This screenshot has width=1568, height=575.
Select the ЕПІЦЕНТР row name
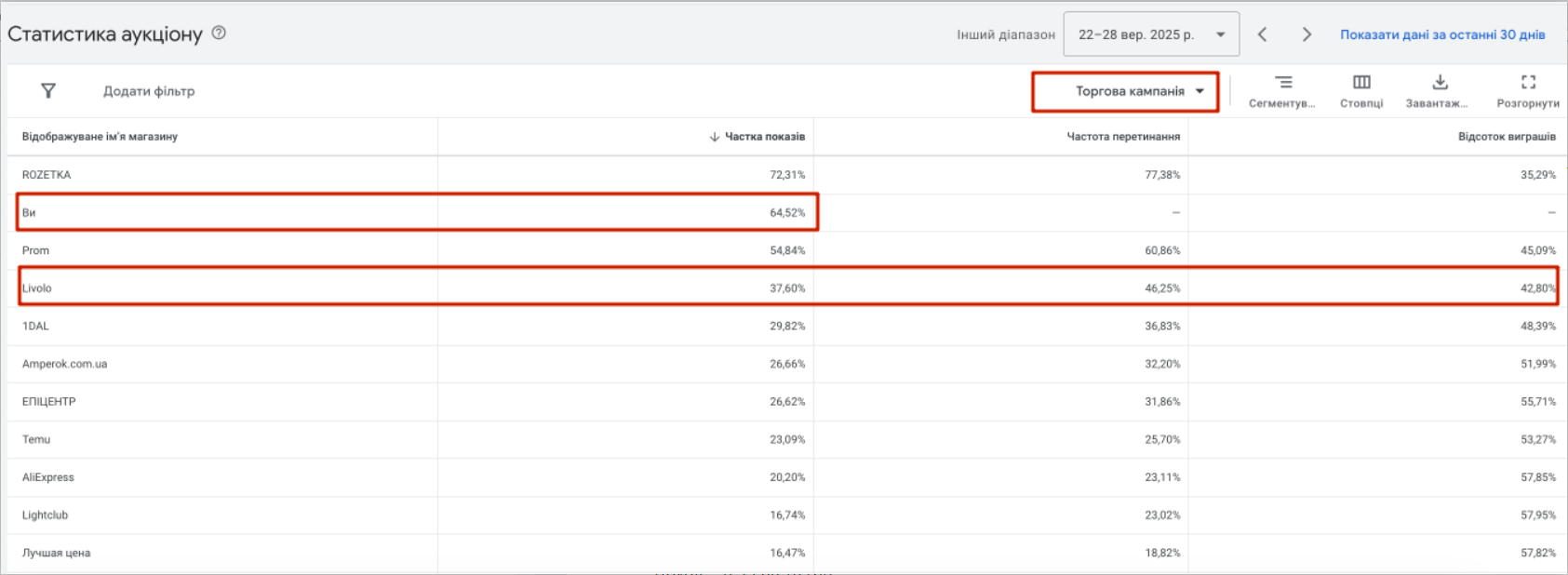pos(48,402)
